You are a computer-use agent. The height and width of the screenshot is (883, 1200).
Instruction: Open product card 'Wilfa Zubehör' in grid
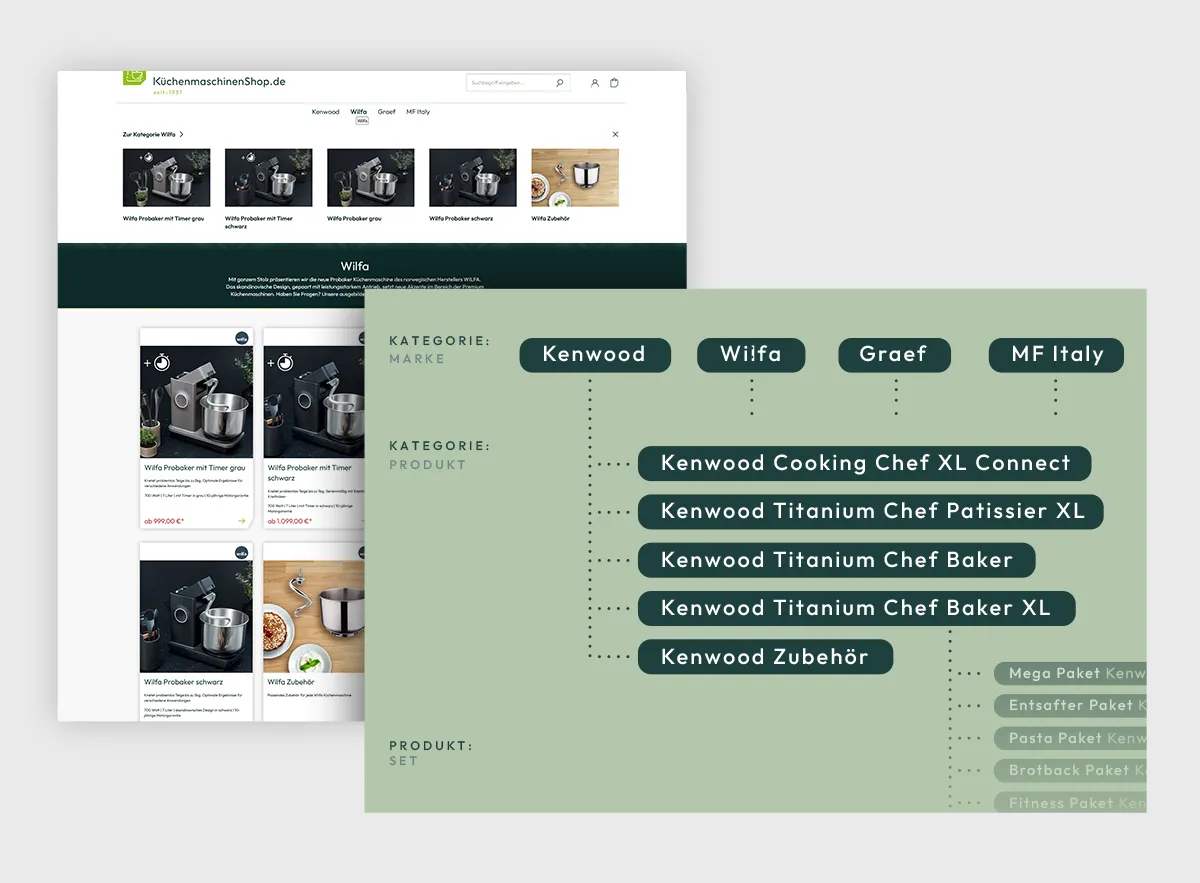tap(312, 631)
